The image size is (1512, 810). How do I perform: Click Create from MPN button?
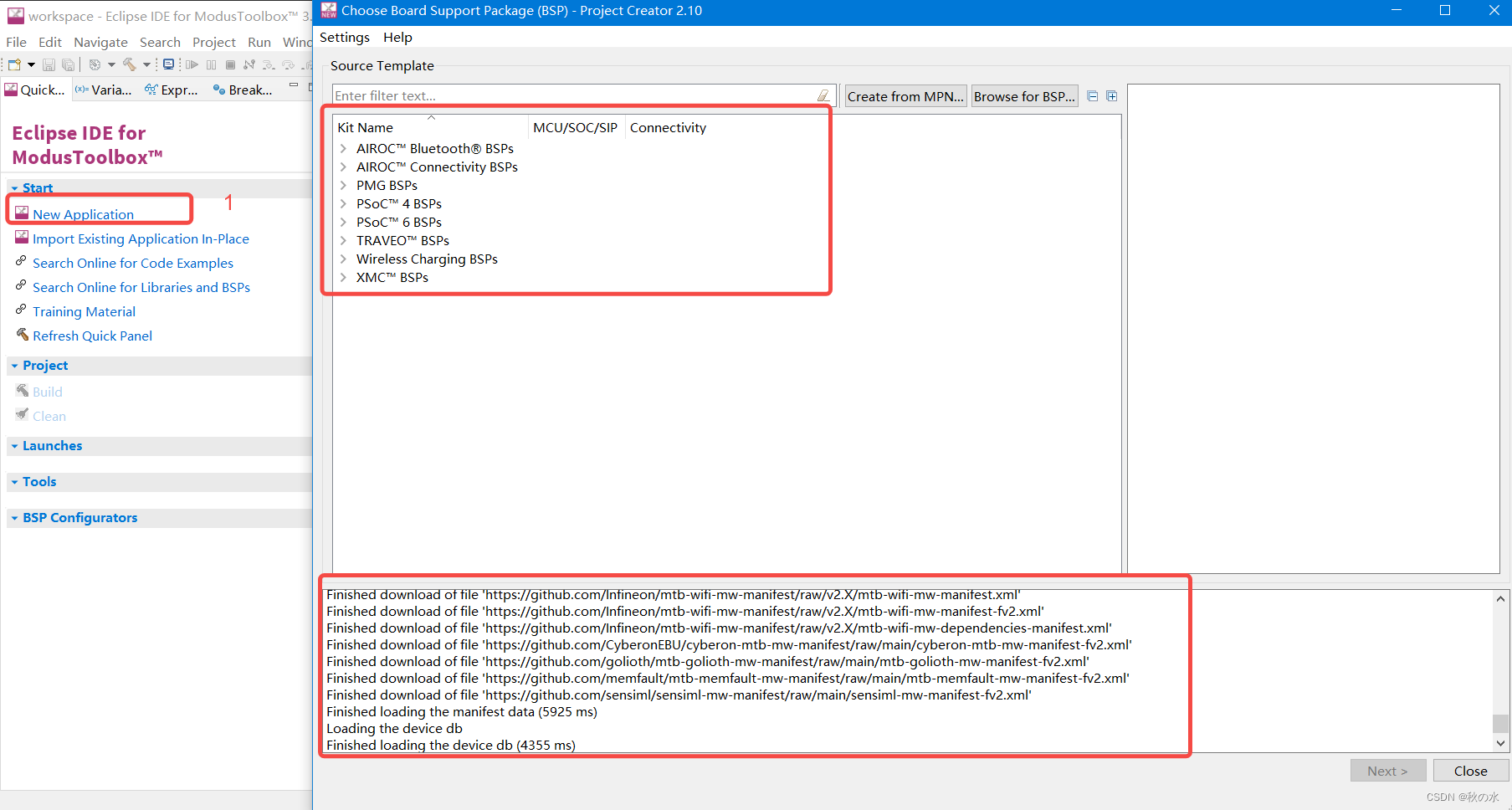coord(905,96)
